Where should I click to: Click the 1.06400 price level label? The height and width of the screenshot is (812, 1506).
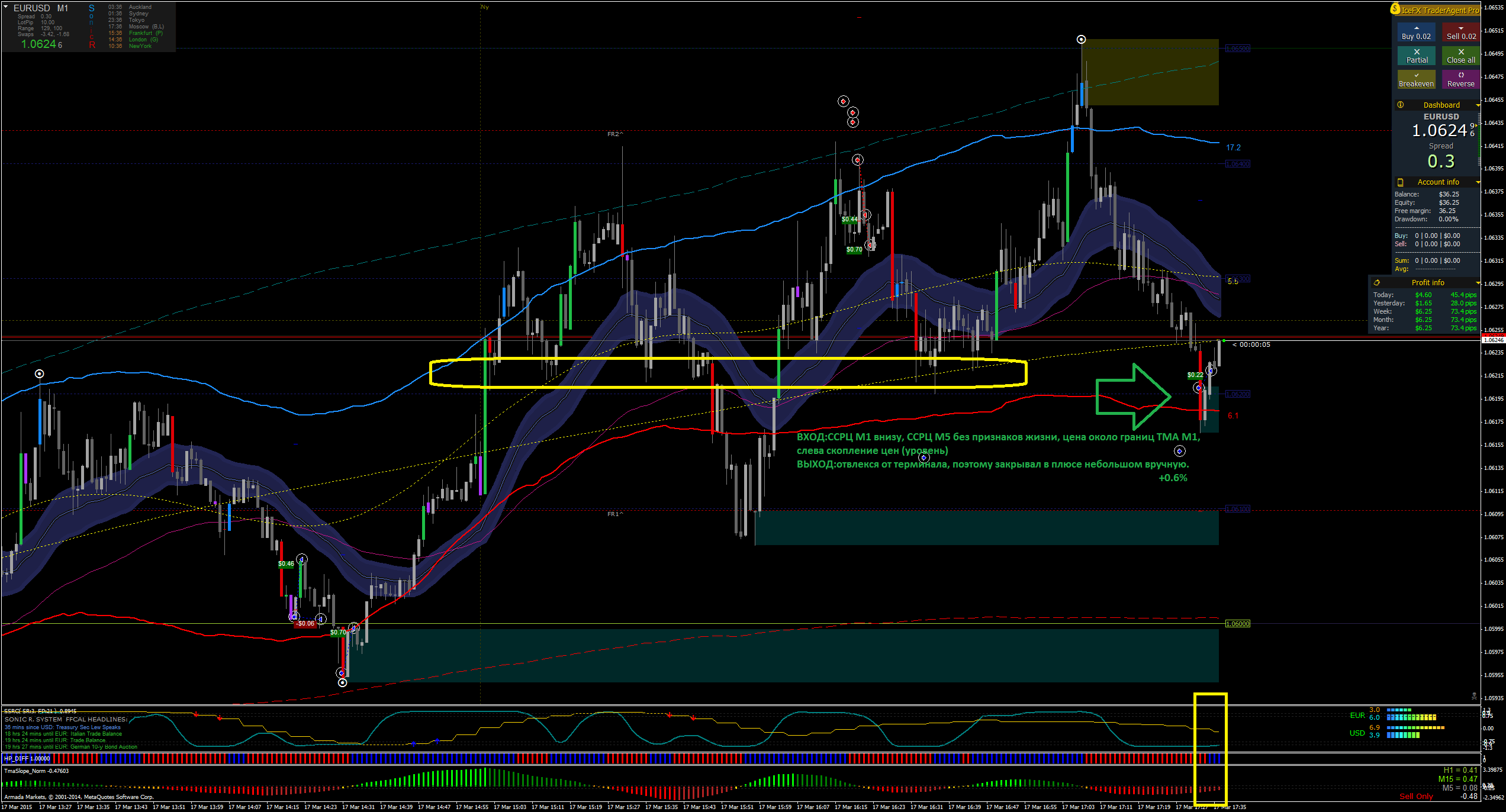point(1238,164)
